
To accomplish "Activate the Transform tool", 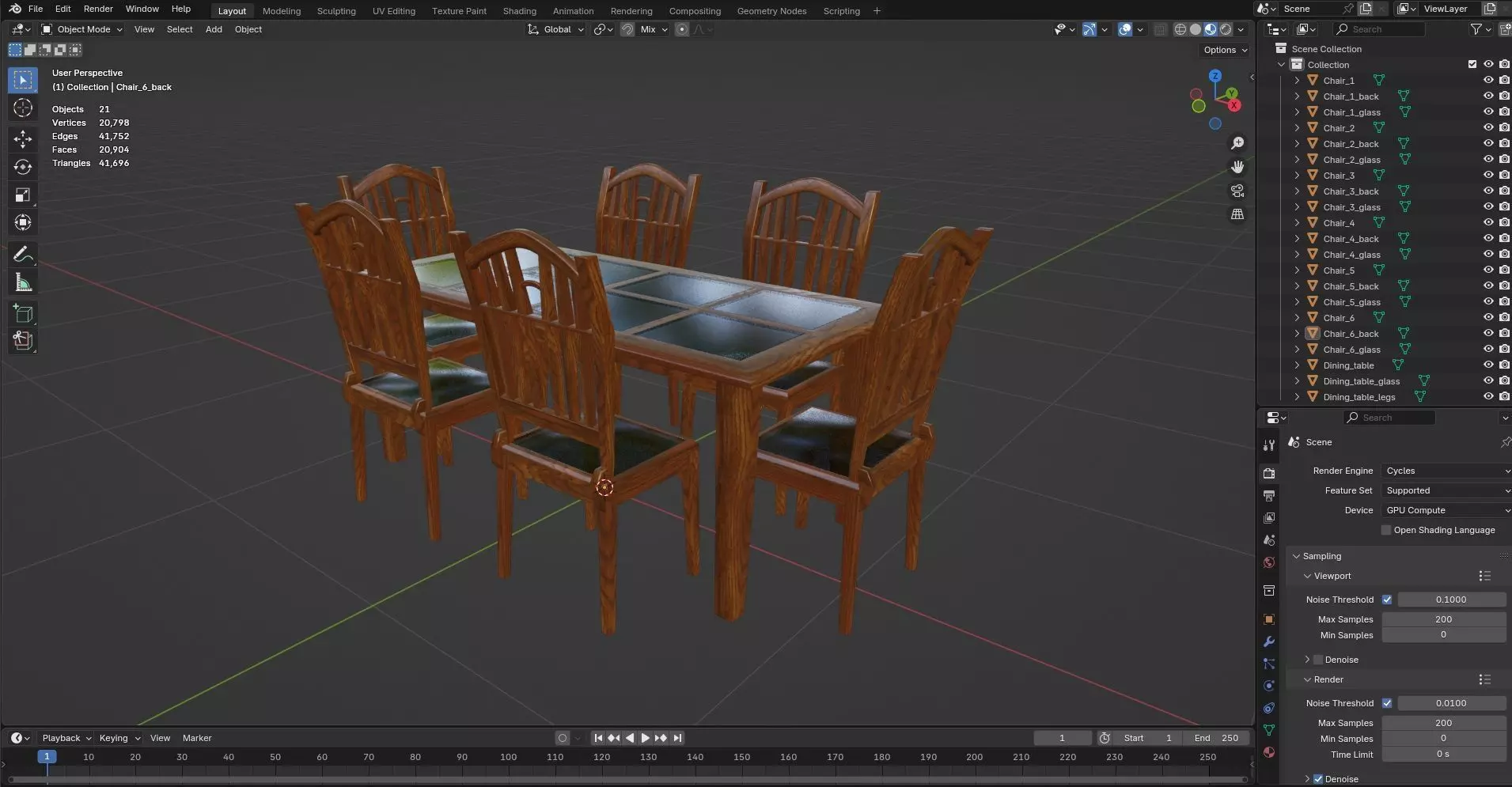I will [x=23, y=222].
